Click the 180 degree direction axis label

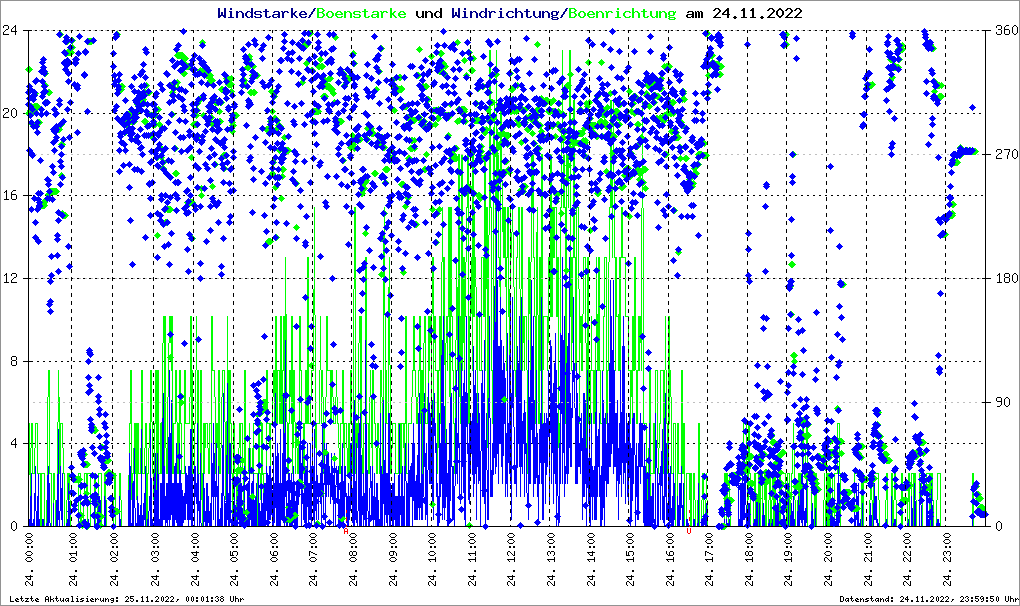[1007, 278]
